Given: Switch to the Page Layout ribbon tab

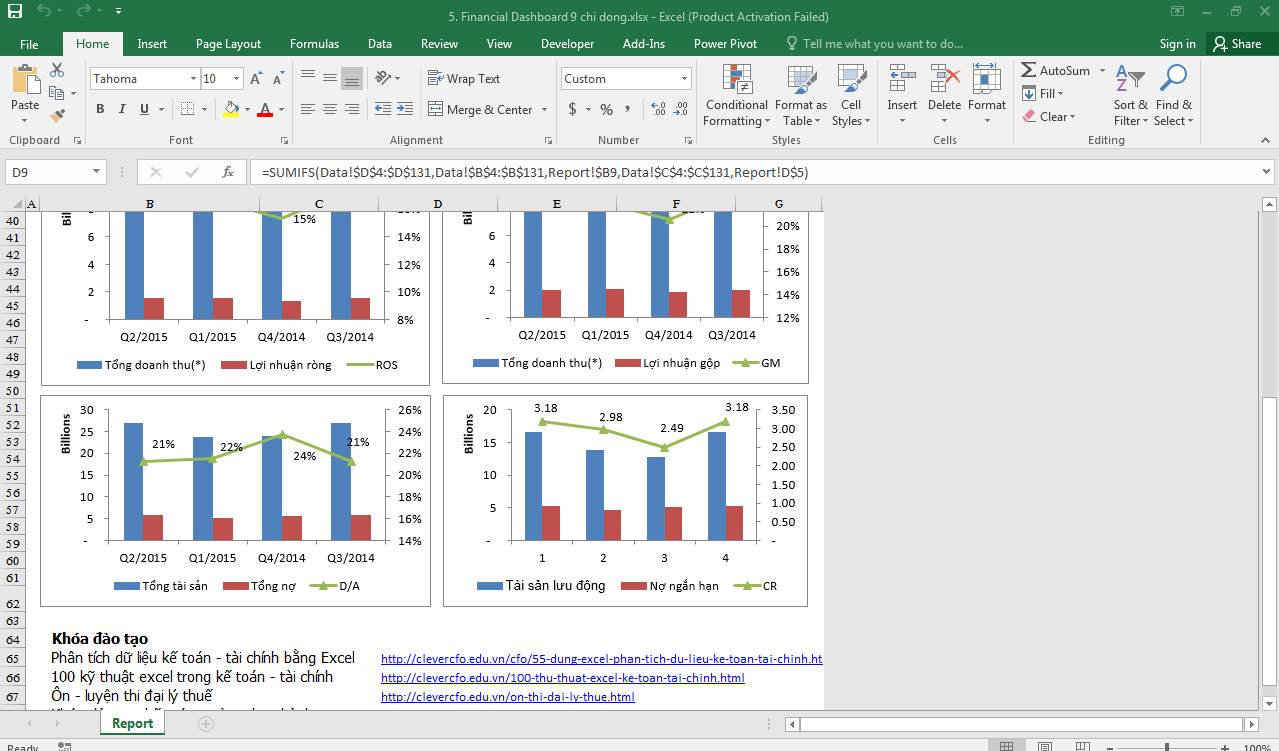Looking at the screenshot, I should click(x=228, y=44).
